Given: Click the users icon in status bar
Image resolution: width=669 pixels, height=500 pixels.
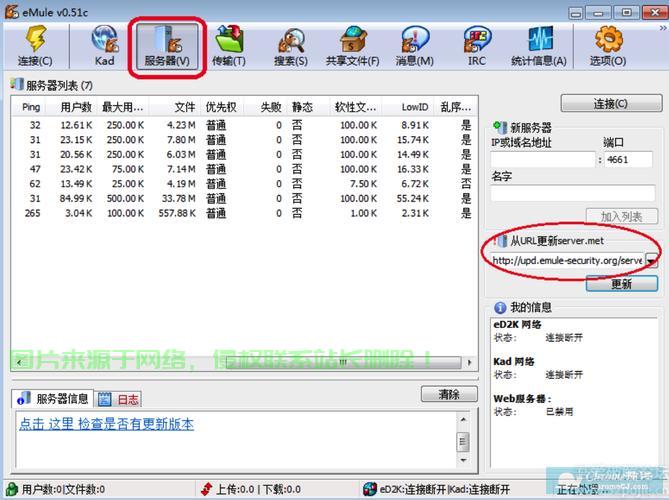Looking at the screenshot, I should 12,489.
